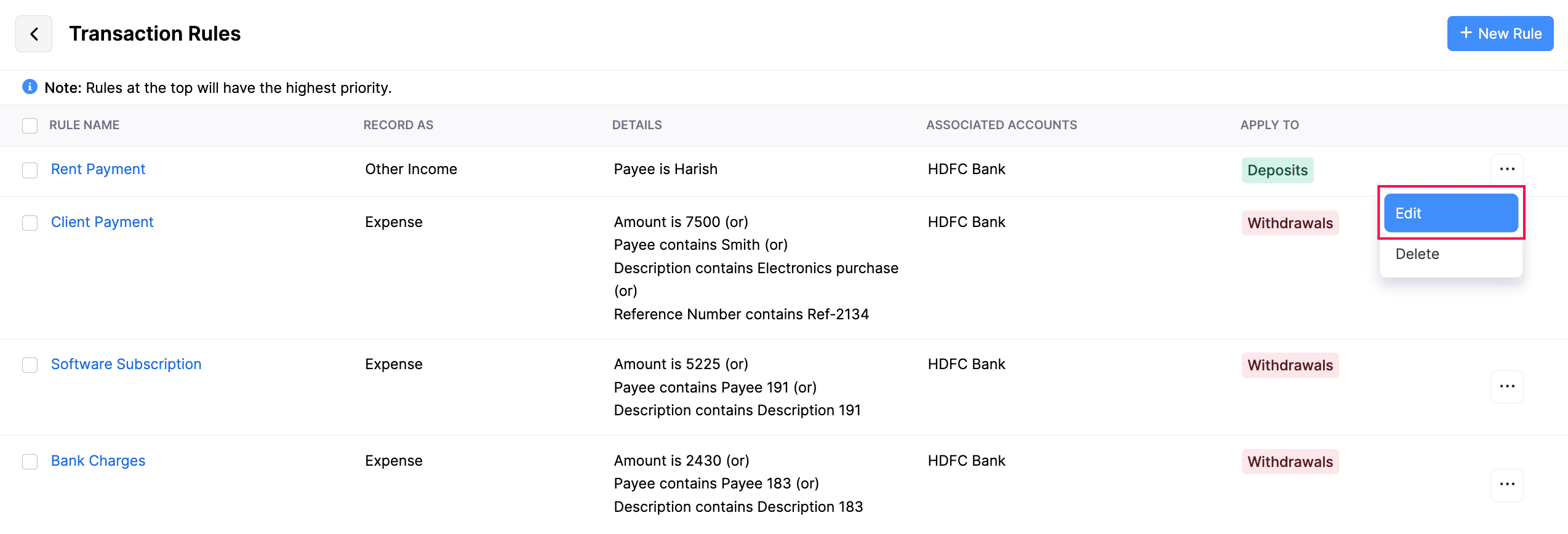Open the Bank Charges row options menu
The width and height of the screenshot is (1568, 534).
(1506, 485)
